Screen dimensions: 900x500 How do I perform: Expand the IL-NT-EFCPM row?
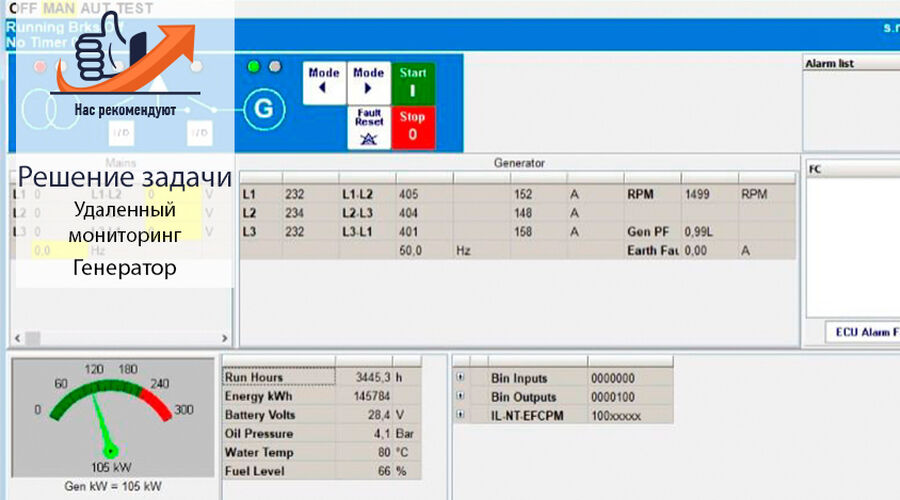[x=460, y=414]
